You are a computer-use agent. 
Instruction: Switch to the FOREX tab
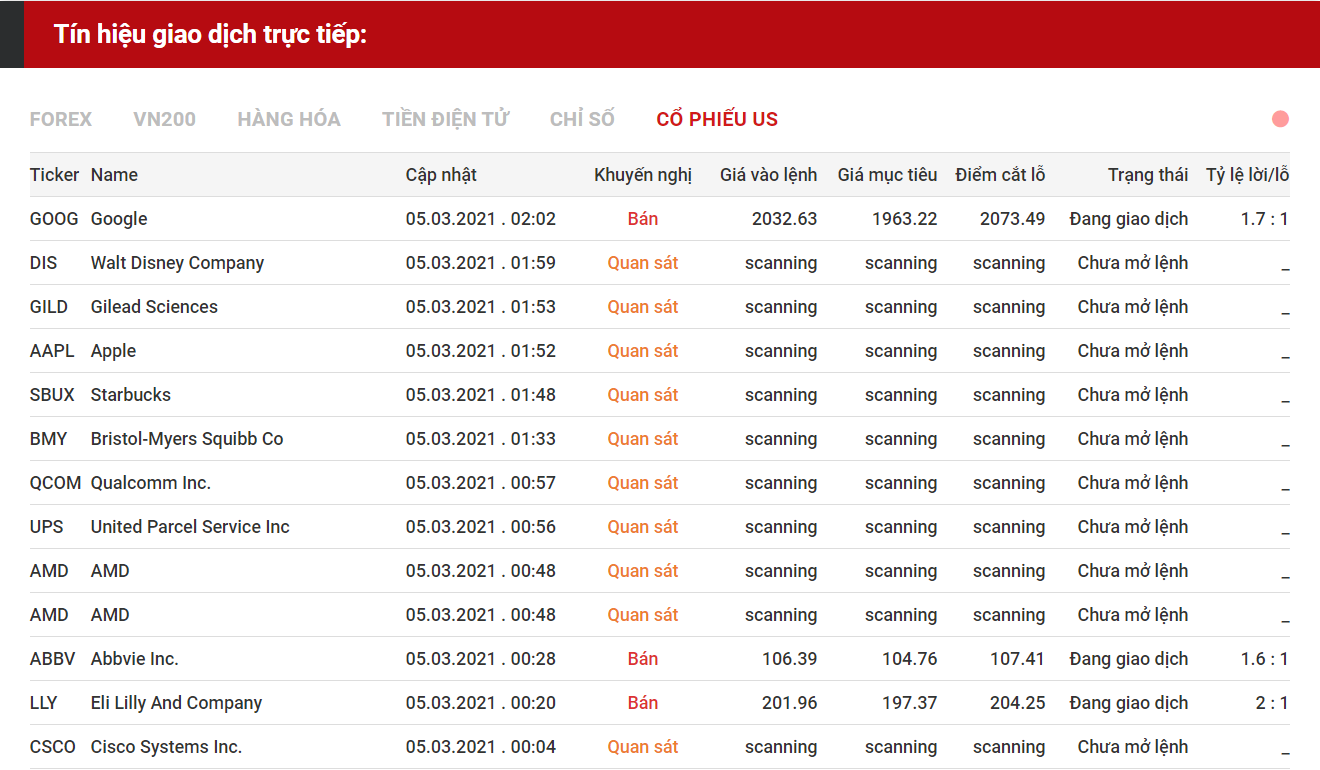[x=61, y=119]
